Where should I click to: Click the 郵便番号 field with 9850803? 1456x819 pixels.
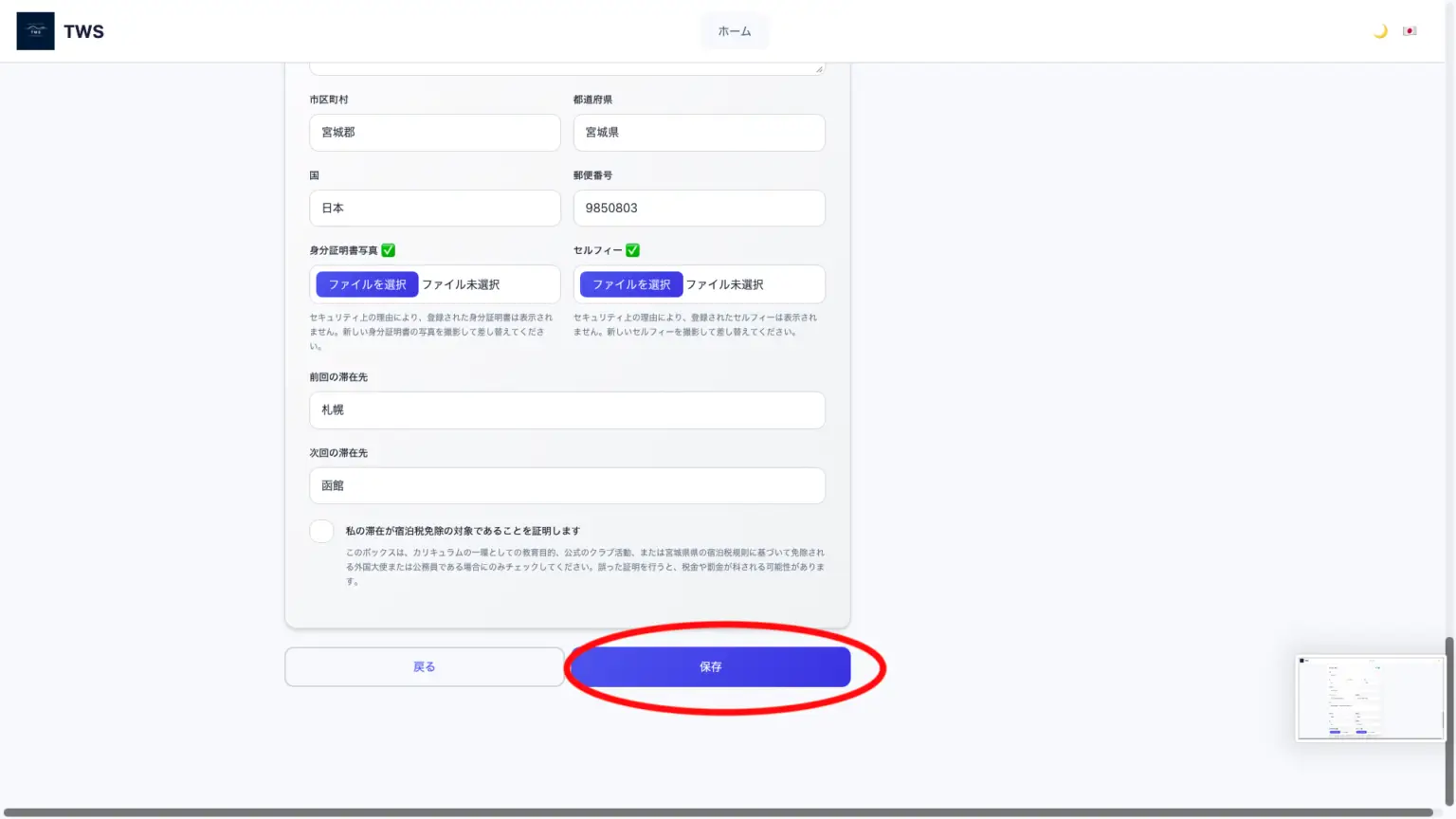point(699,209)
